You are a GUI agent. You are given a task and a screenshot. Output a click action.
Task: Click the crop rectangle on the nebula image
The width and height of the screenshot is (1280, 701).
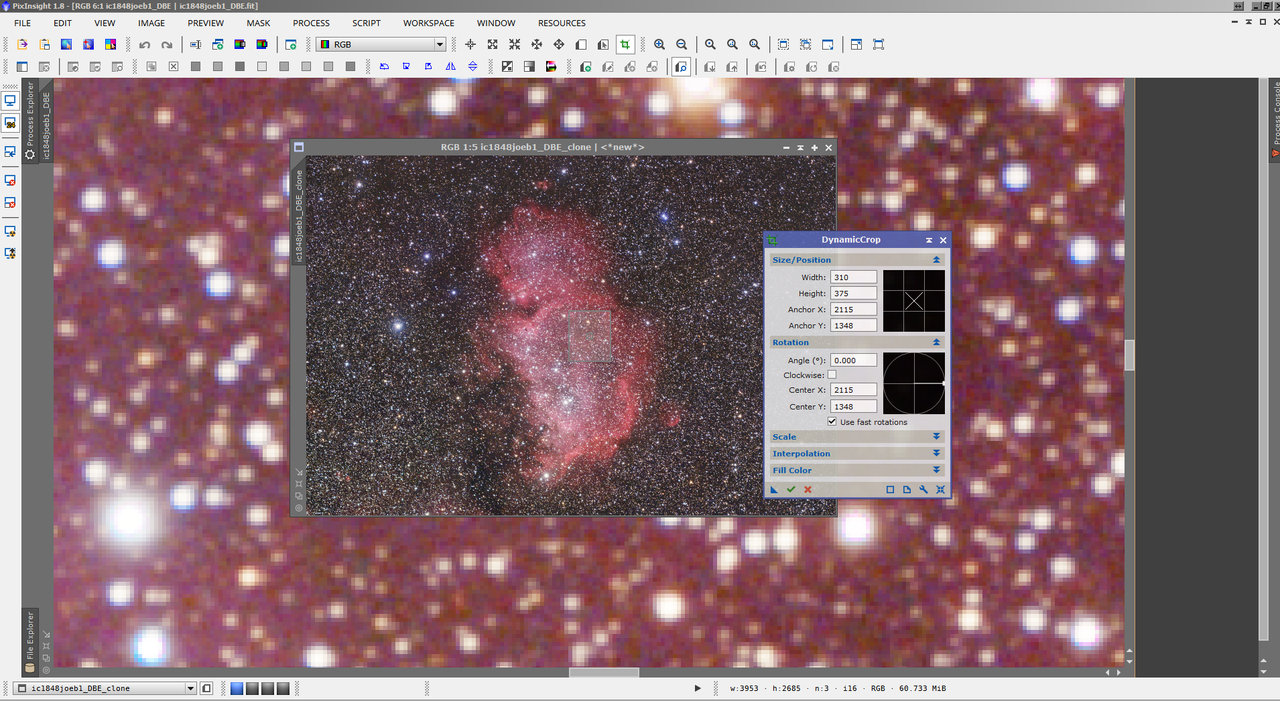[x=590, y=336]
